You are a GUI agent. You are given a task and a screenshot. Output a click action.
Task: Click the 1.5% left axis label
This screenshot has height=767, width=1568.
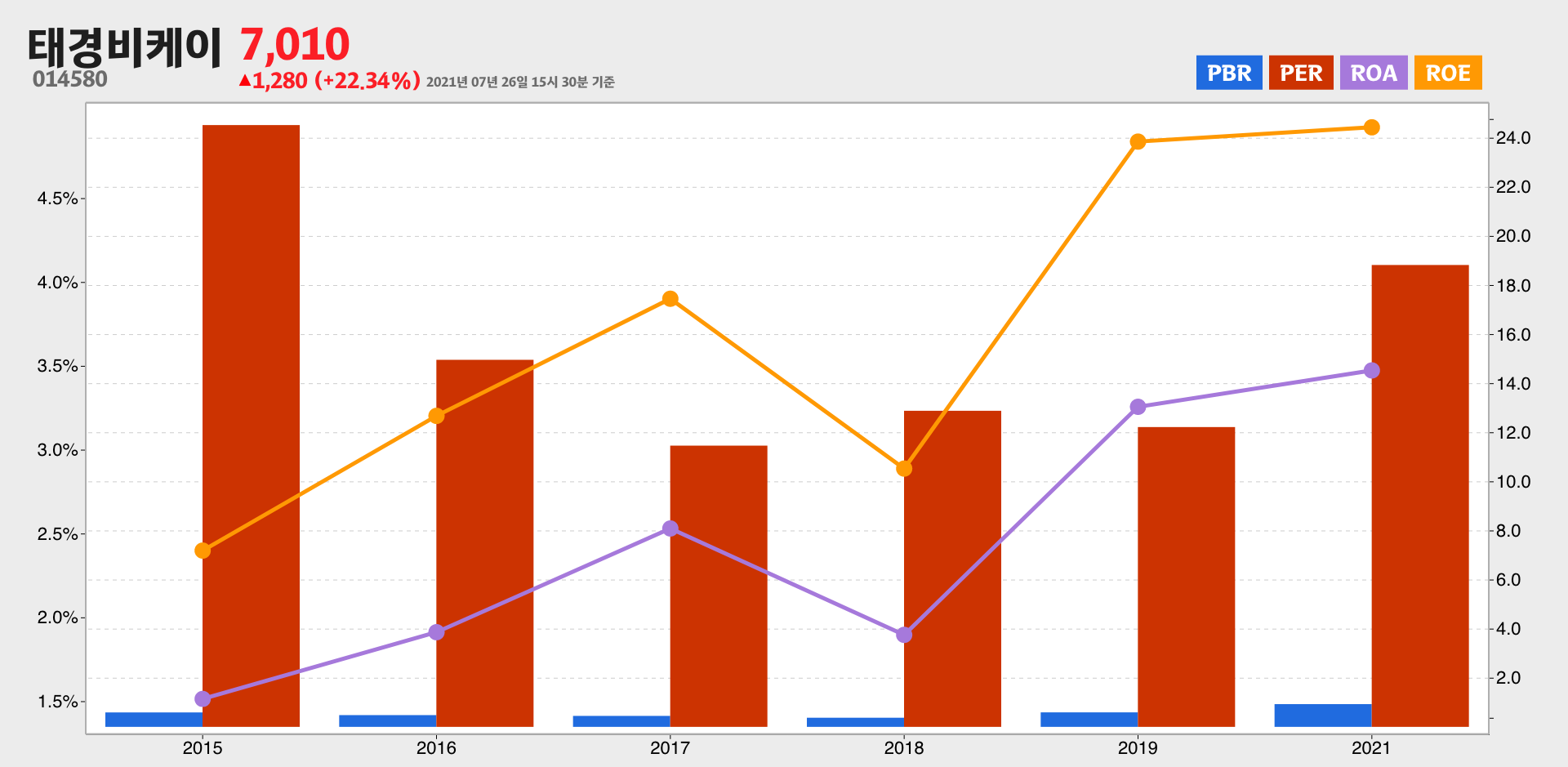coord(58,702)
